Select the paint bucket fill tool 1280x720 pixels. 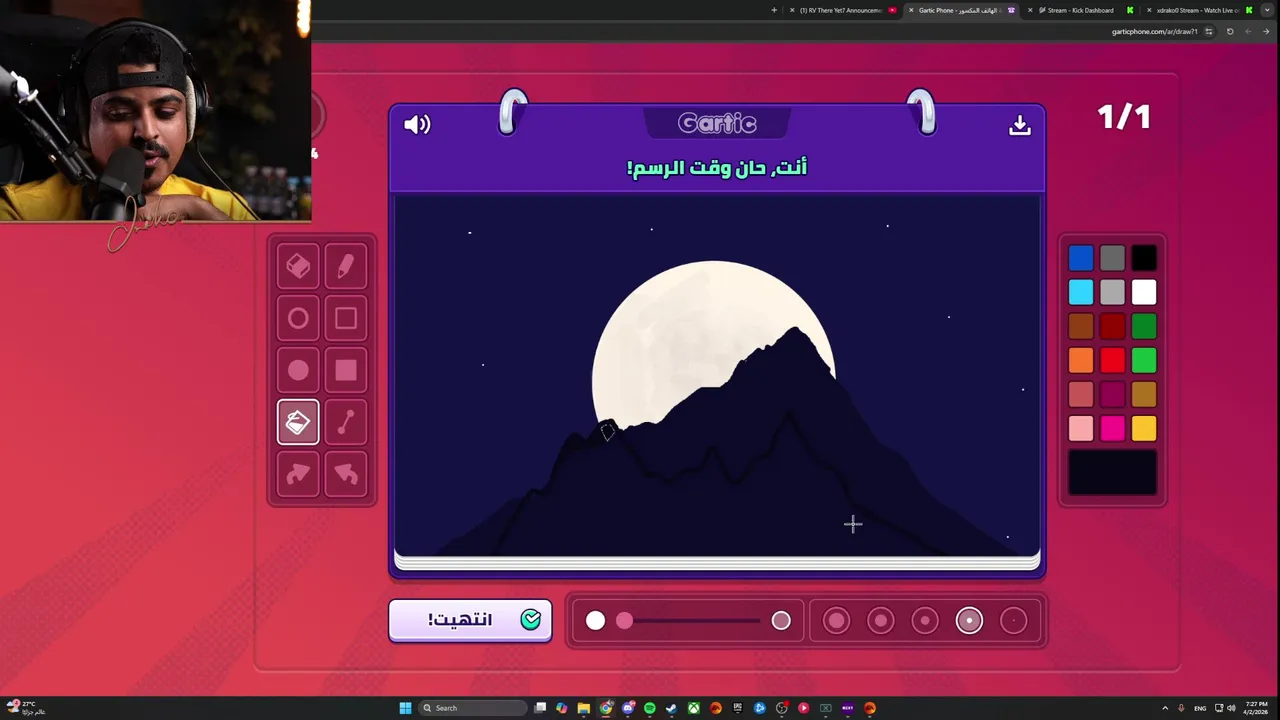point(298,422)
